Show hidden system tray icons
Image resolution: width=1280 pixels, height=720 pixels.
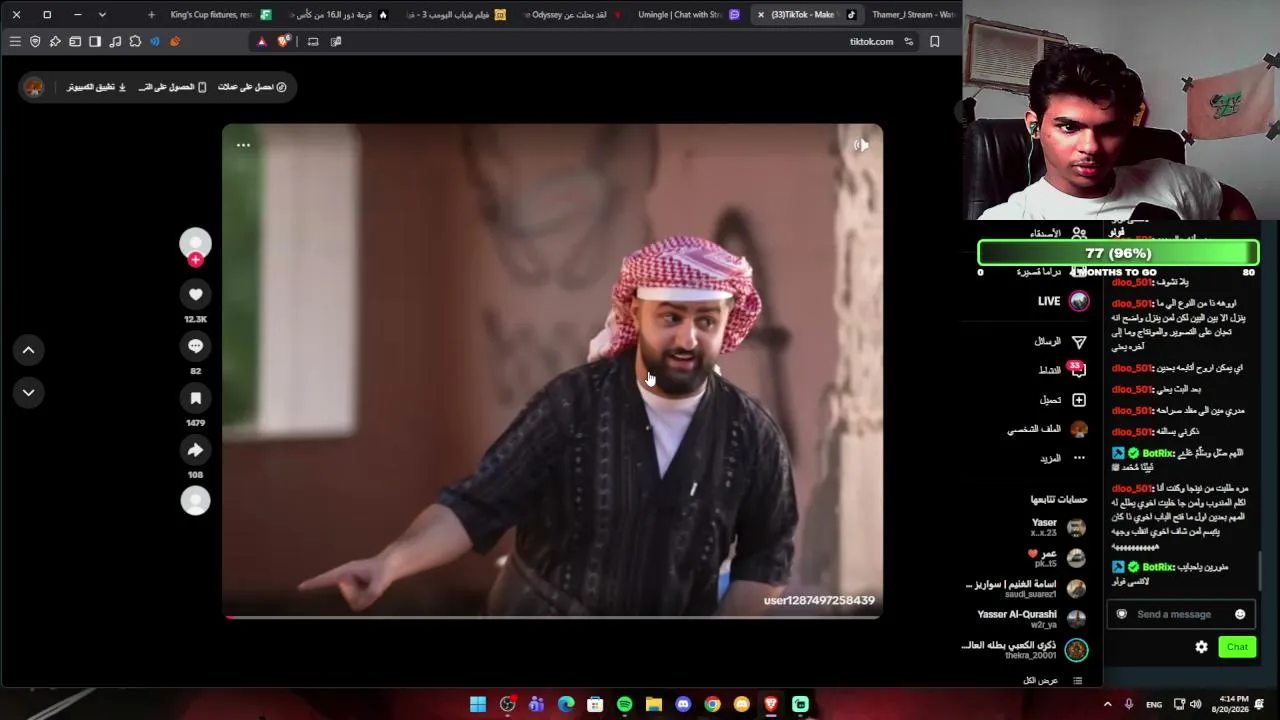point(1107,704)
